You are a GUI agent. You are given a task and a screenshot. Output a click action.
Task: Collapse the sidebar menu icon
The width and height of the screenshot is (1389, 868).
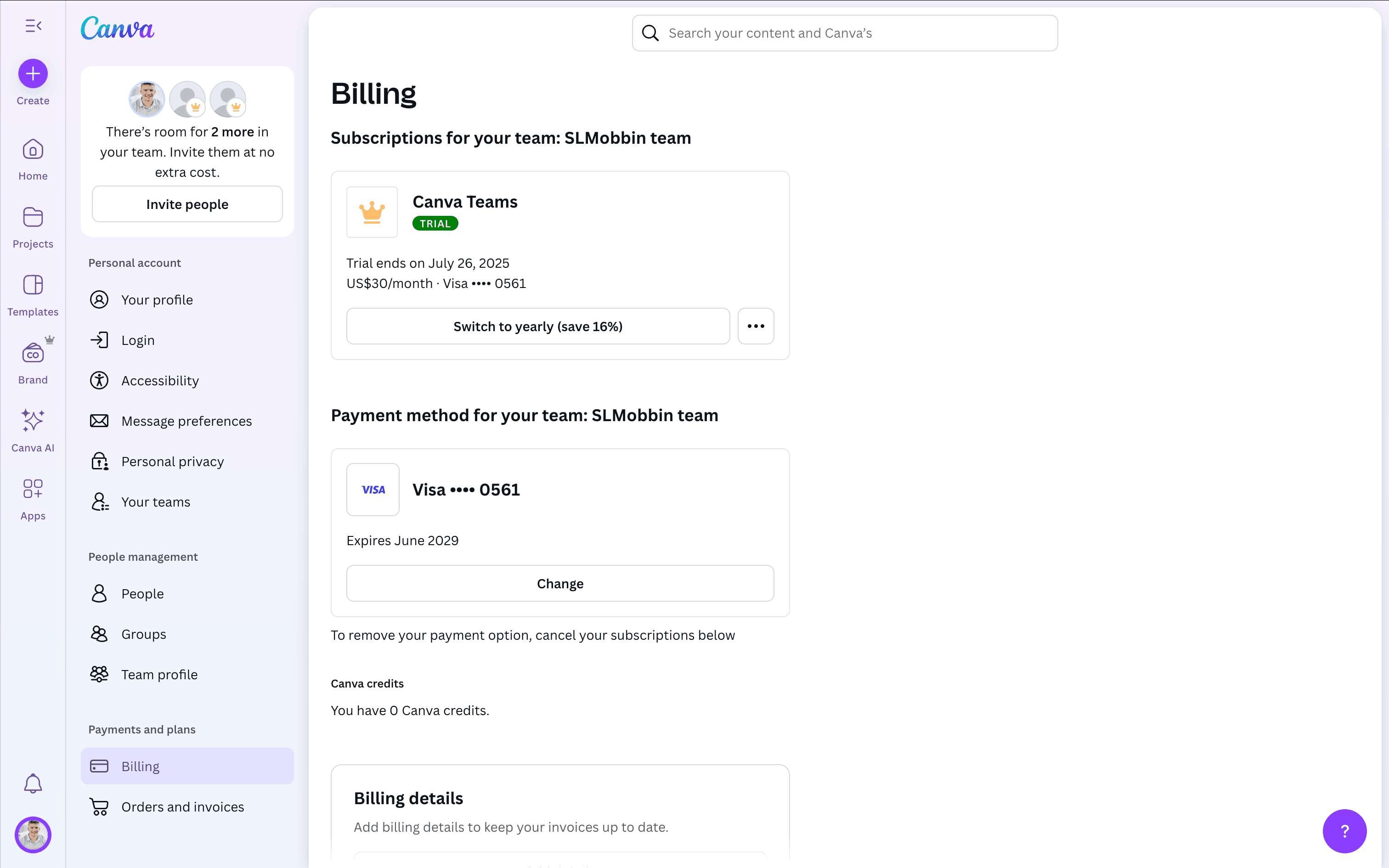pyautogui.click(x=33, y=26)
